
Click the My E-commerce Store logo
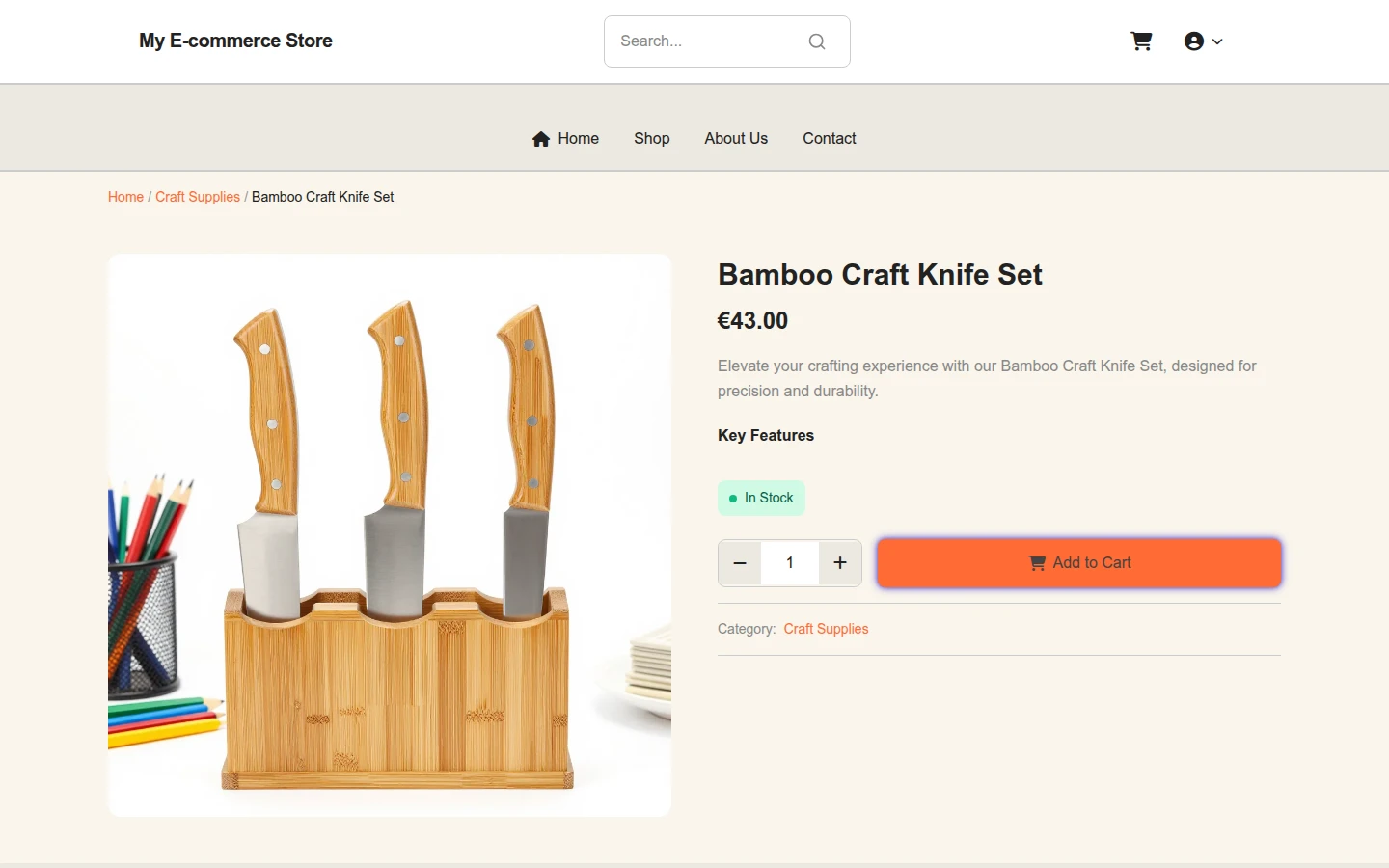tap(235, 41)
